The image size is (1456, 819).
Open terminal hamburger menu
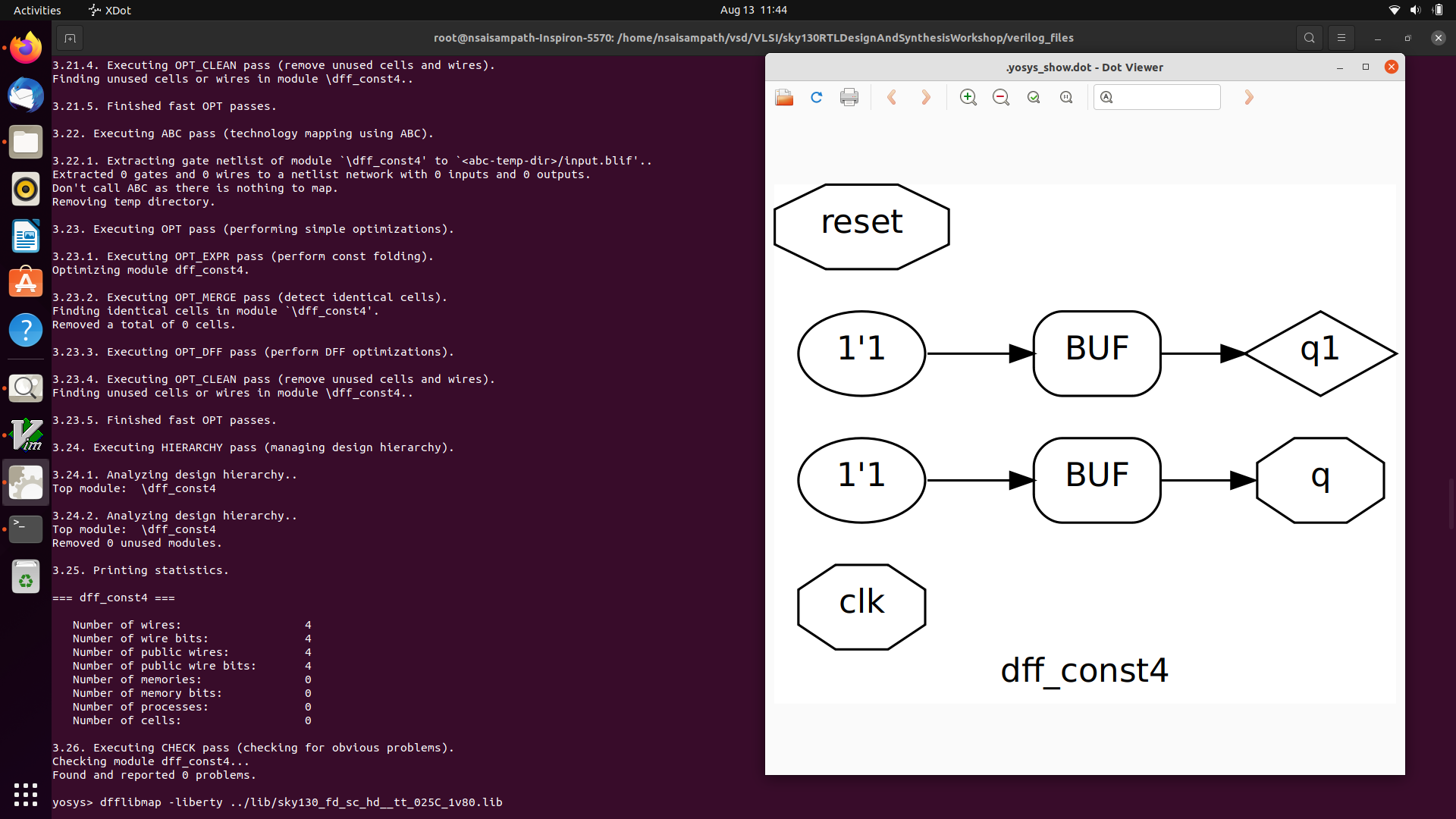1341,38
